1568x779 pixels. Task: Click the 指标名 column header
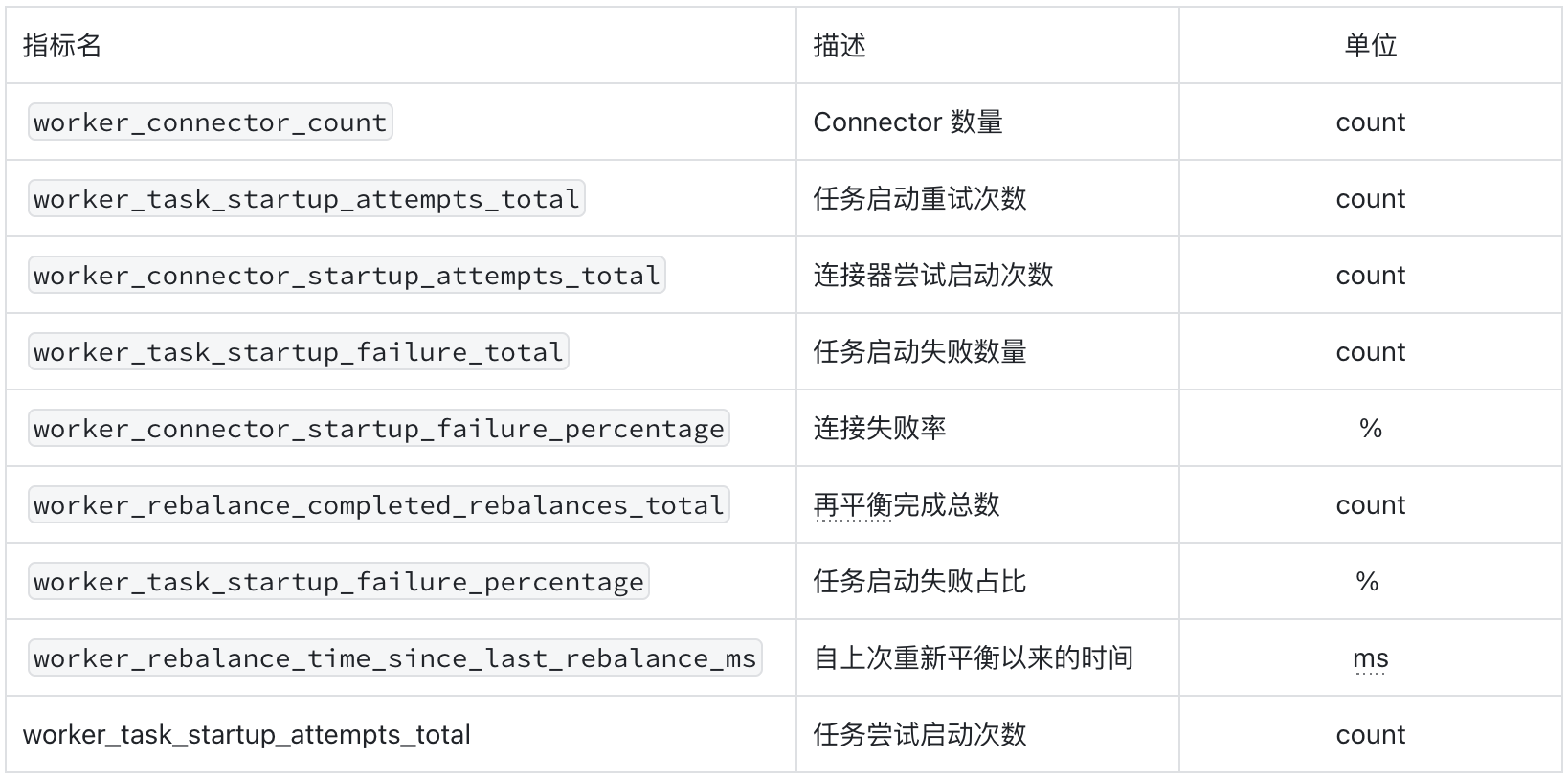pos(62,45)
